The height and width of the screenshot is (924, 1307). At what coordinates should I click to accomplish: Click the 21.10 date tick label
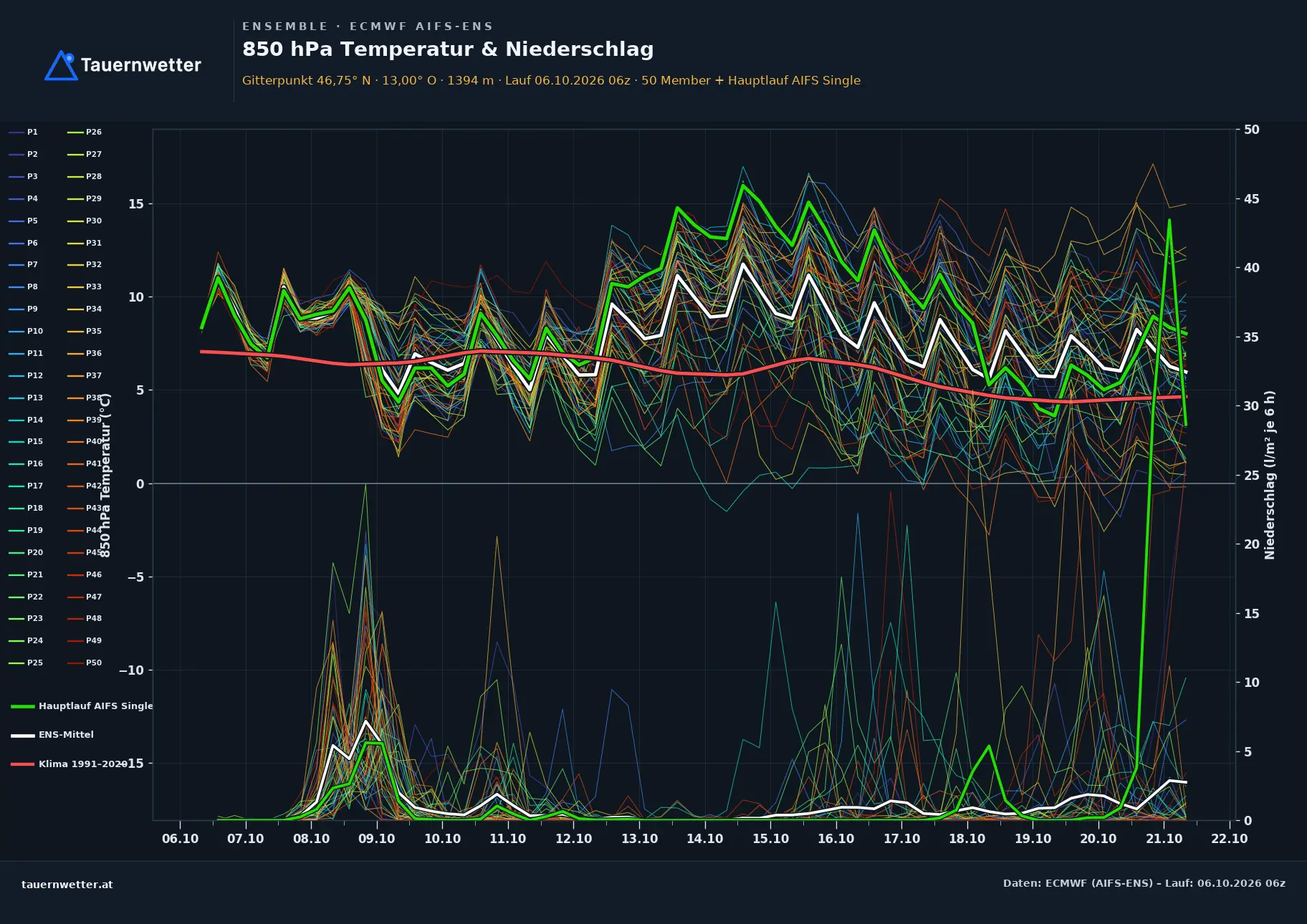[1164, 839]
